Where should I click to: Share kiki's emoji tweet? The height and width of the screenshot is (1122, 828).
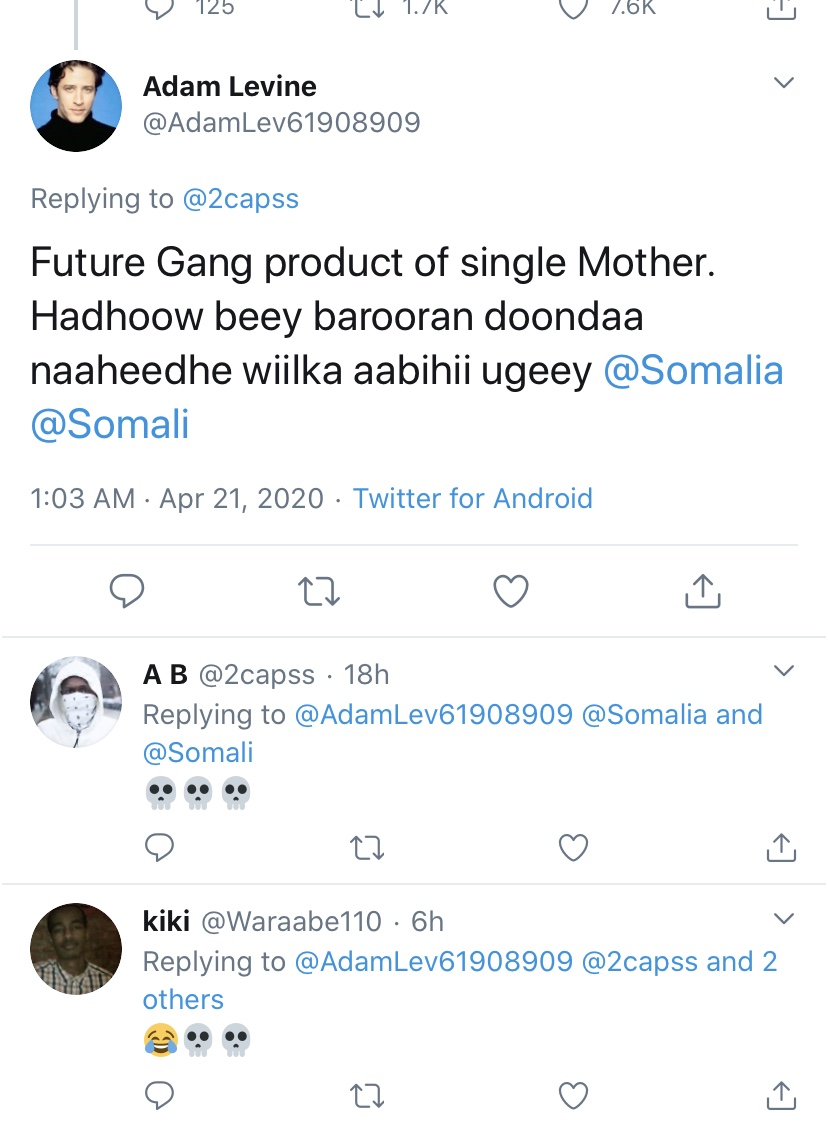point(779,1096)
